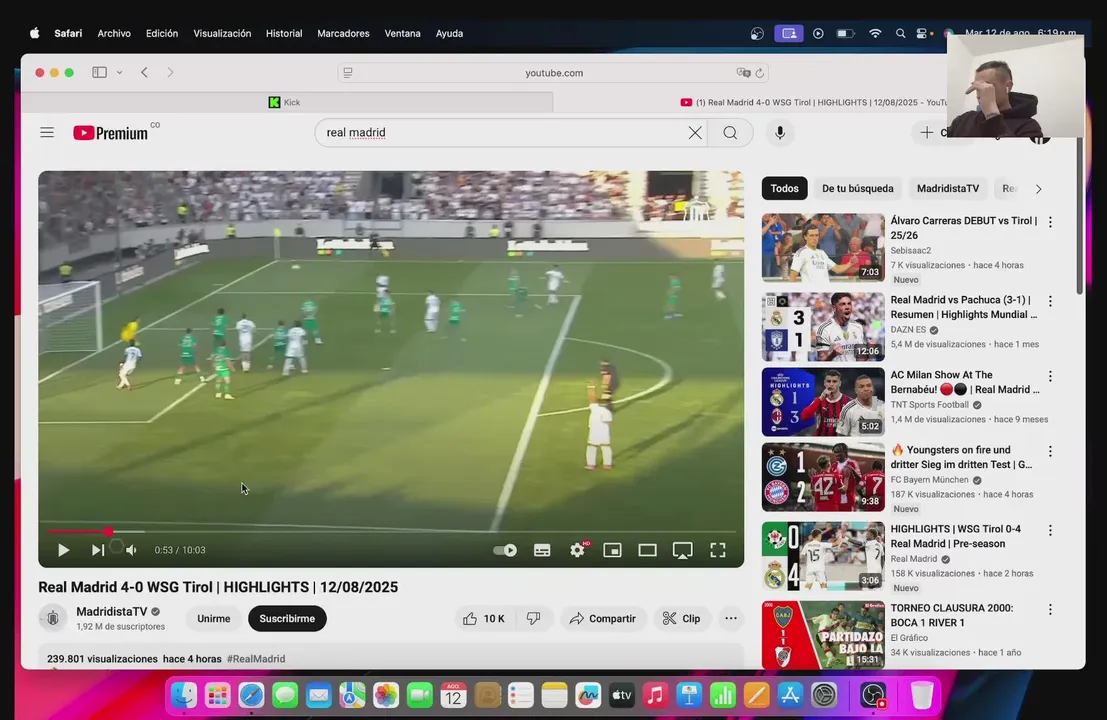Open Safari translate icon in address bar
The width and height of the screenshot is (1107, 720).
743,73
